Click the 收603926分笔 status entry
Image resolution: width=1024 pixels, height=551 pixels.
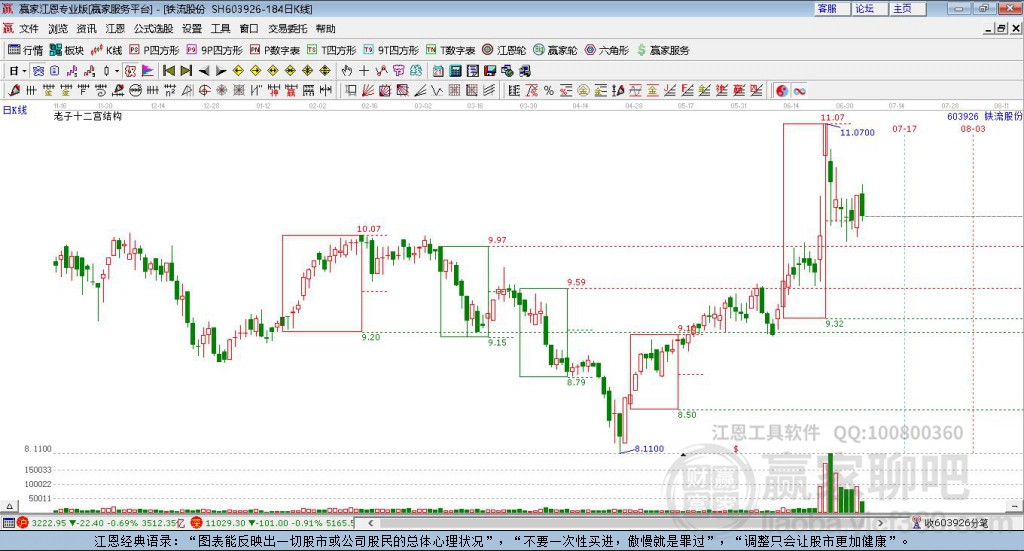(950, 523)
